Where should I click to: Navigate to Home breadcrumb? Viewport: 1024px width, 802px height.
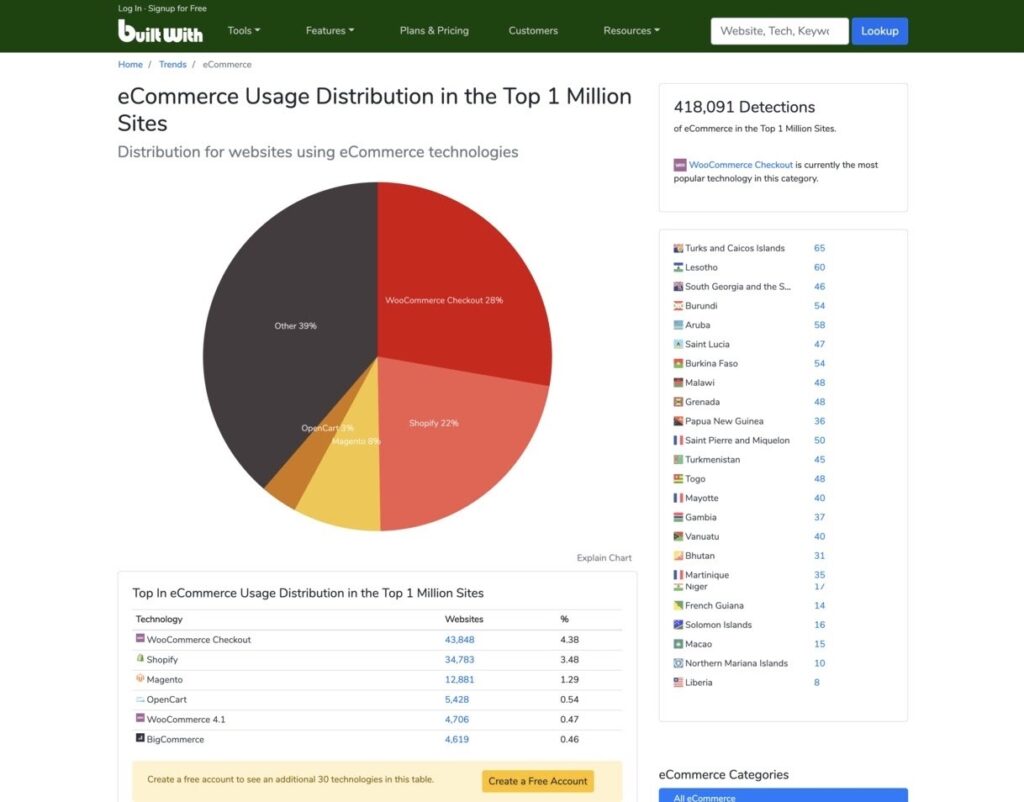coord(130,65)
